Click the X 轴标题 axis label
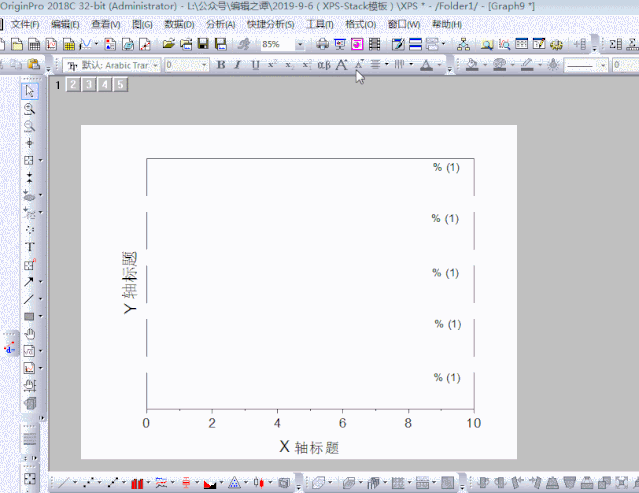This screenshot has width=639, height=493. pos(309,447)
